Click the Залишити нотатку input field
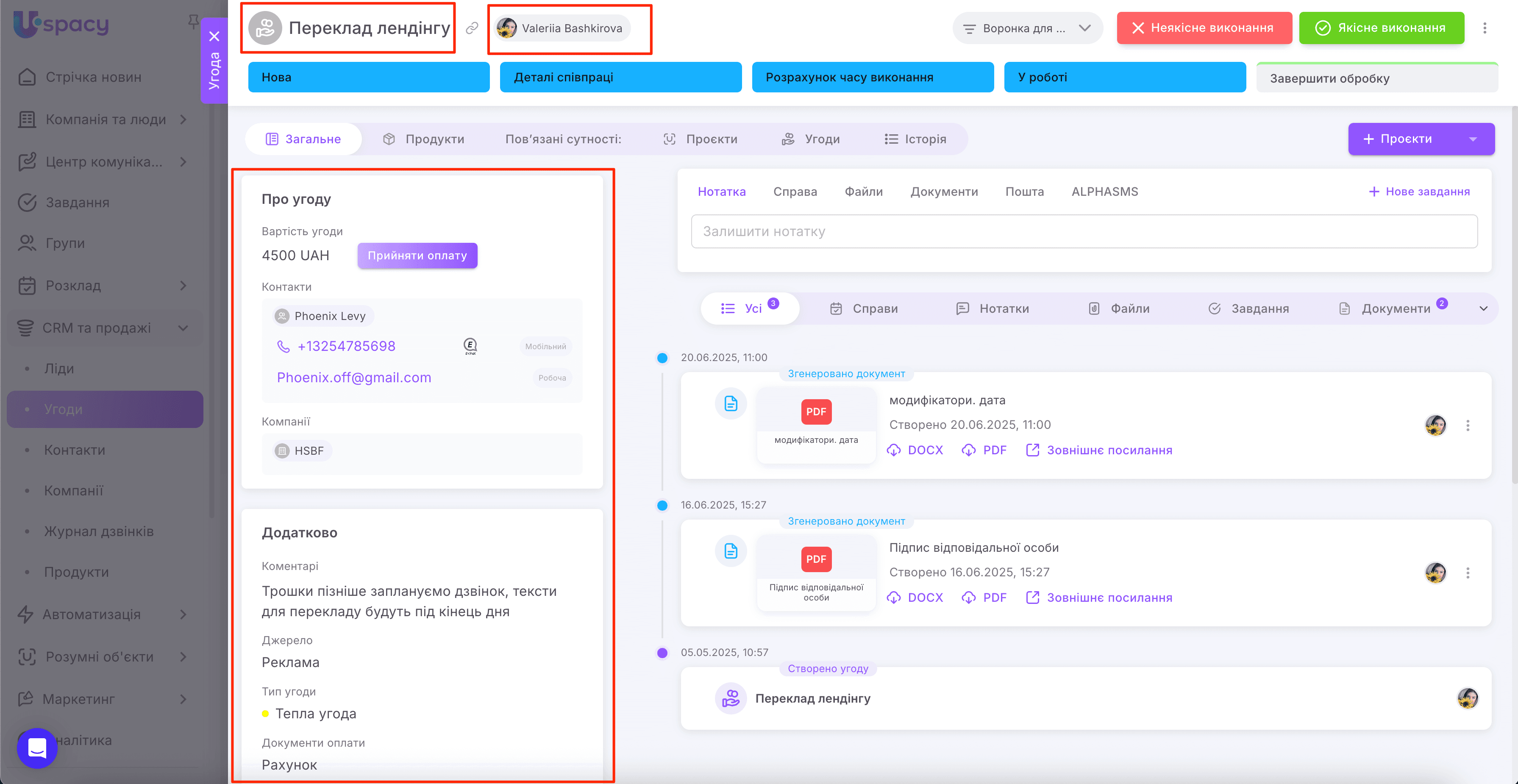 click(1083, 232)
